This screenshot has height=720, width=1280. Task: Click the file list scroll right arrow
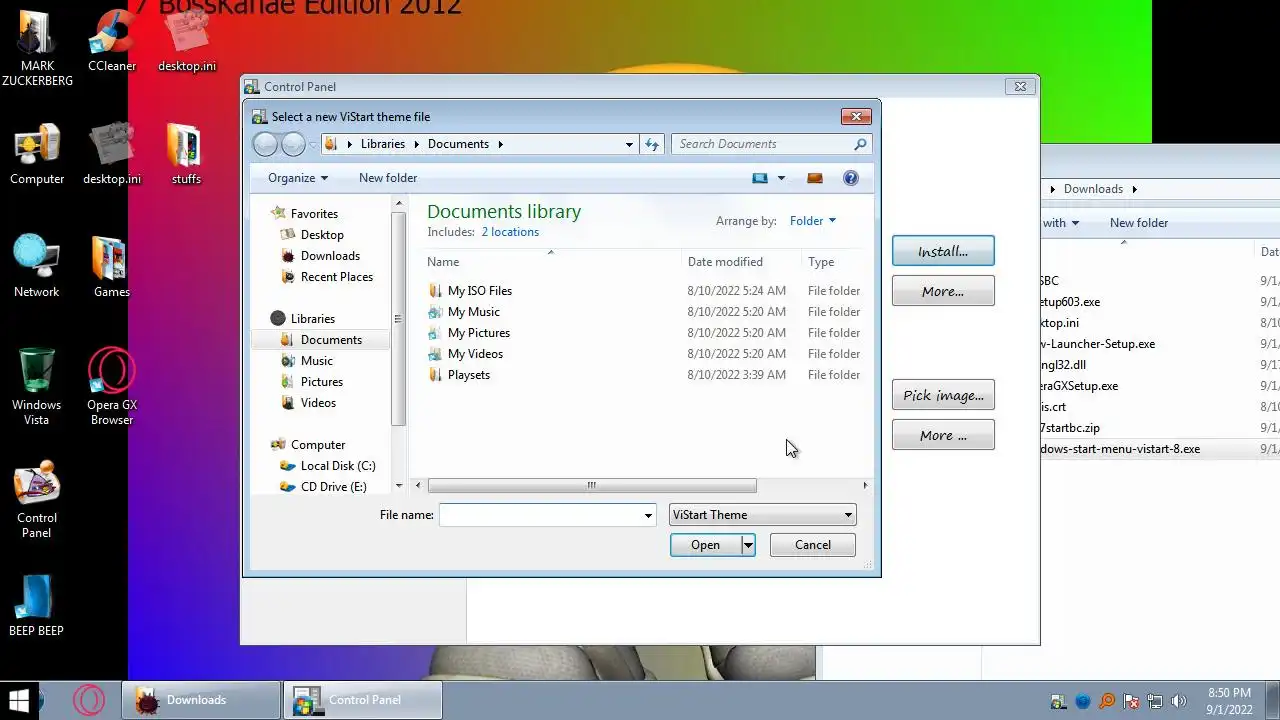click(865, 486)
